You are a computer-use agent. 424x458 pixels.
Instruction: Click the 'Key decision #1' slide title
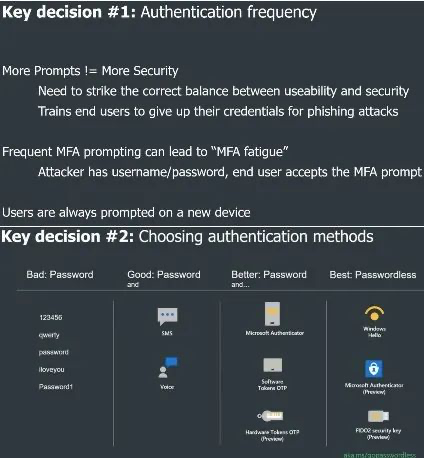[x=159, y=12]
